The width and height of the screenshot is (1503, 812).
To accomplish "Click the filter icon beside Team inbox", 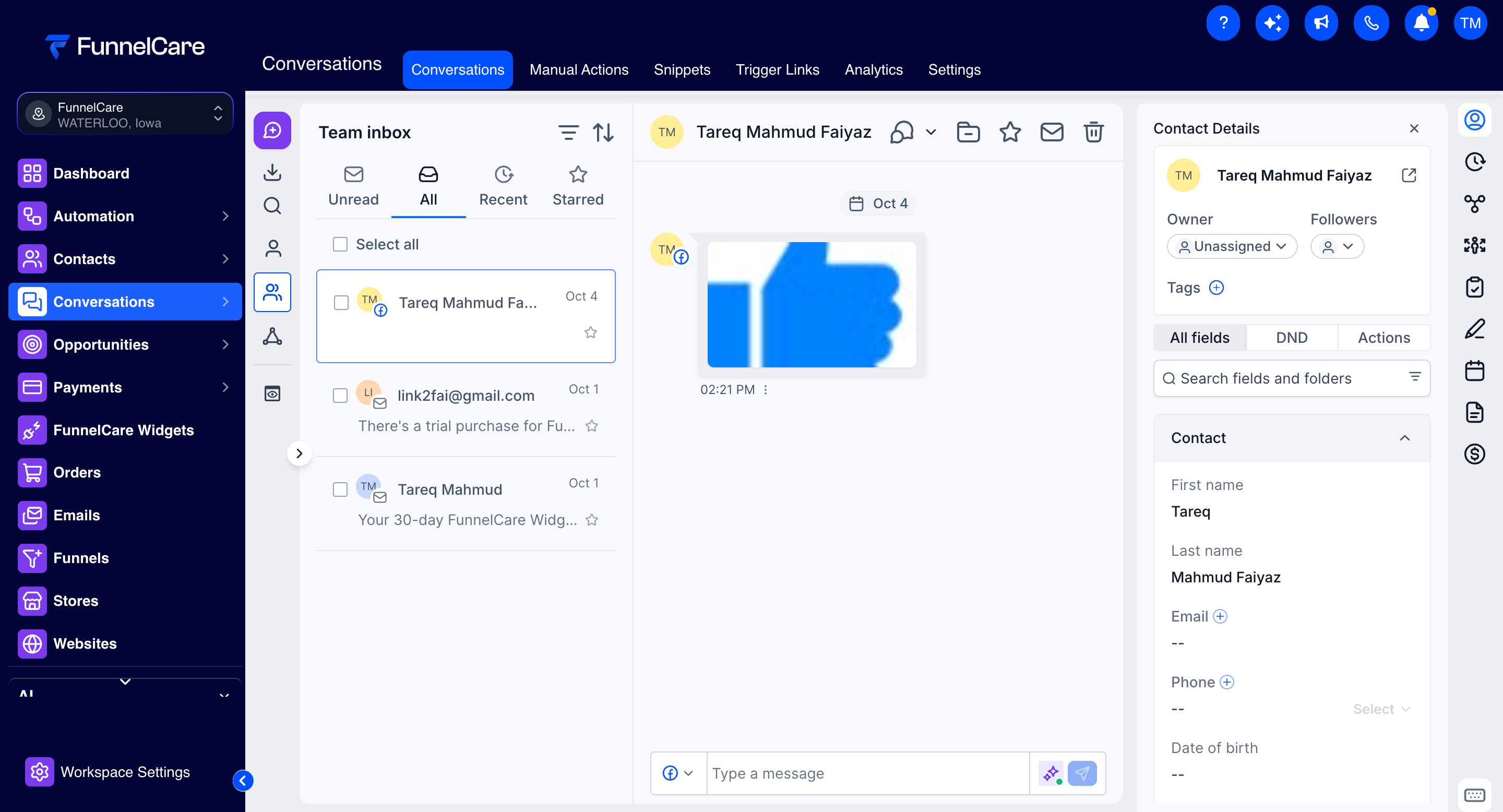I will point(568,133).
